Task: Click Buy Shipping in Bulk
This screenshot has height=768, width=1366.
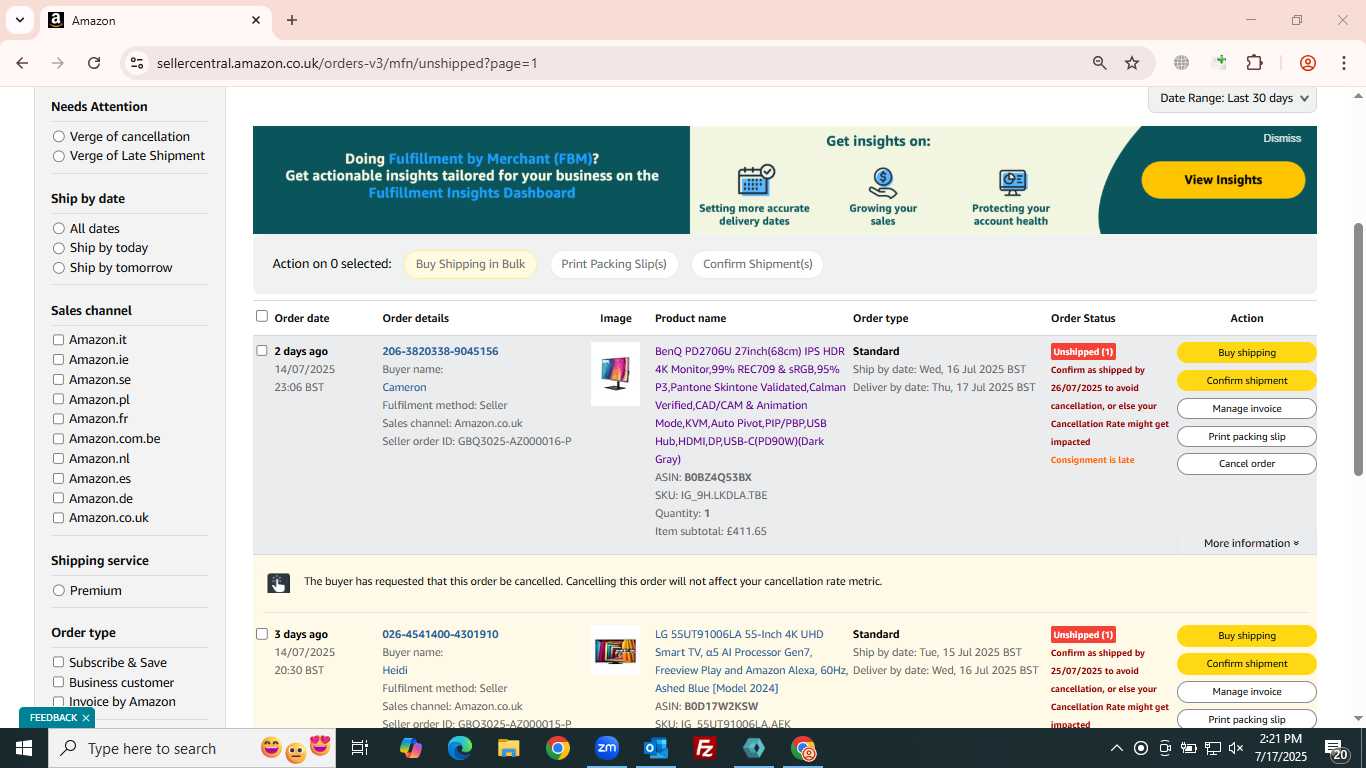Action: (470, 264)
